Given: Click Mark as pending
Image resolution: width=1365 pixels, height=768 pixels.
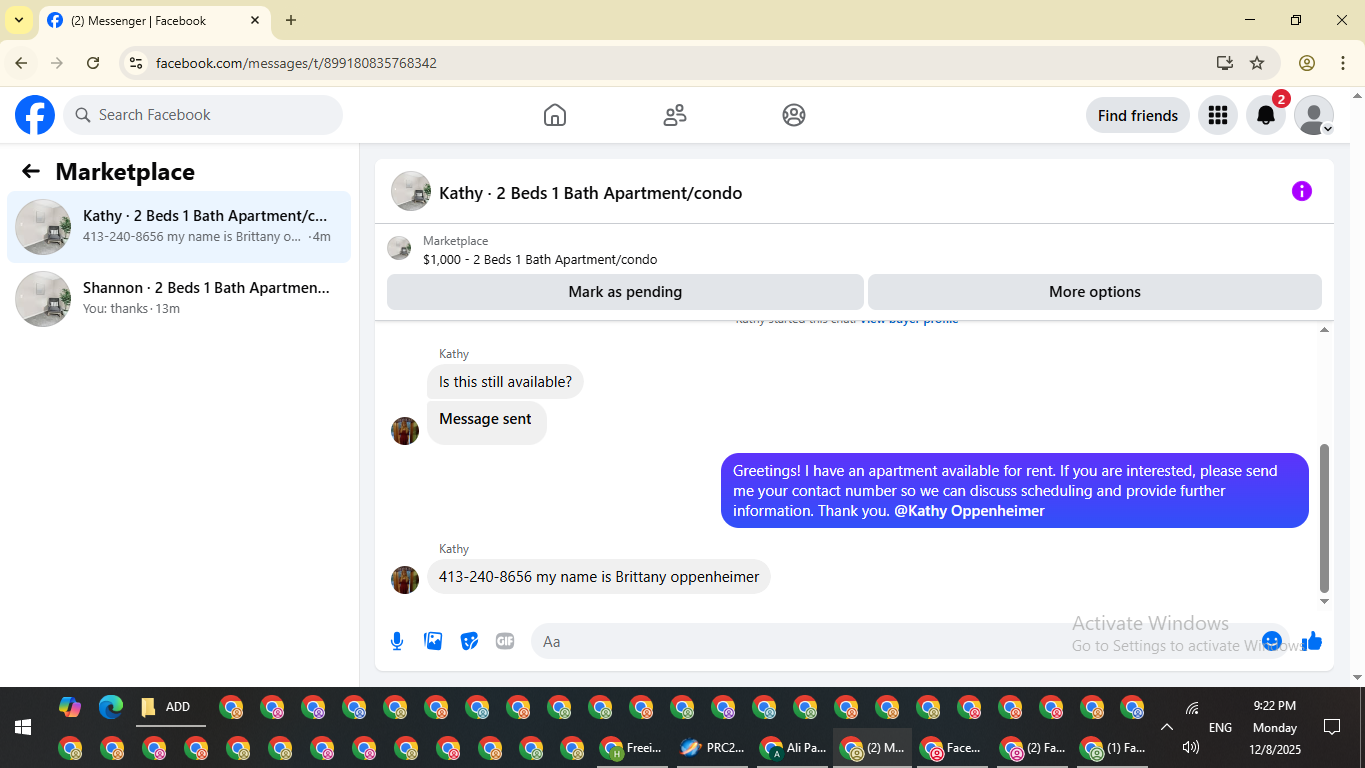Looking at the screenshot, I should tap(625, 292).
